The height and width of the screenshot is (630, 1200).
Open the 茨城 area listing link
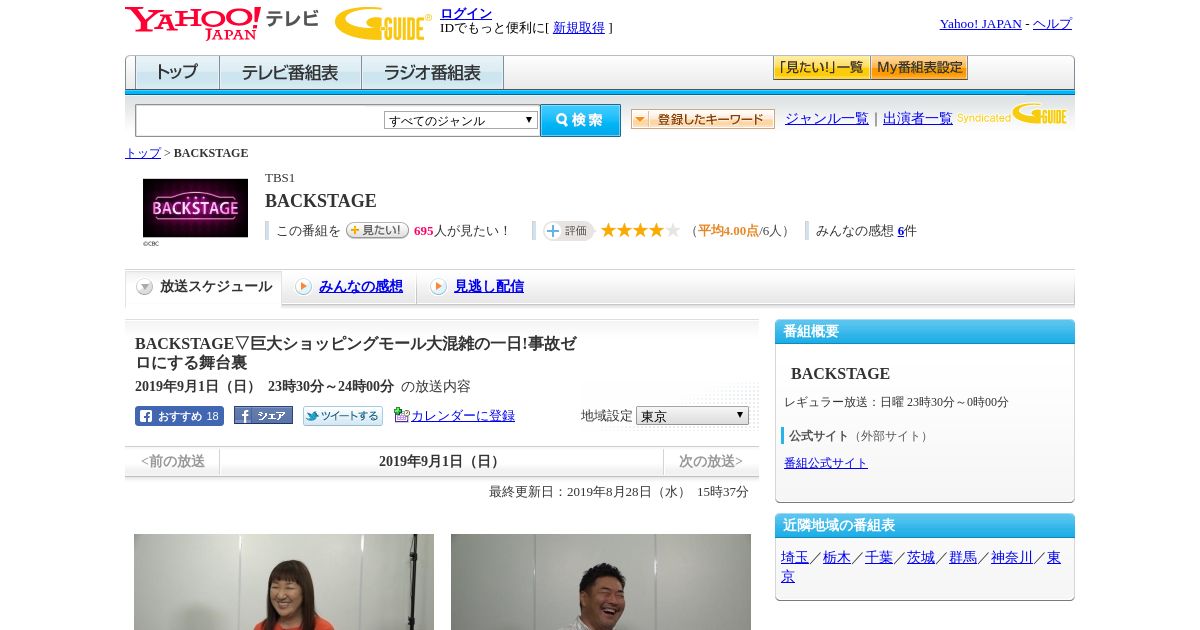[921, 558]
